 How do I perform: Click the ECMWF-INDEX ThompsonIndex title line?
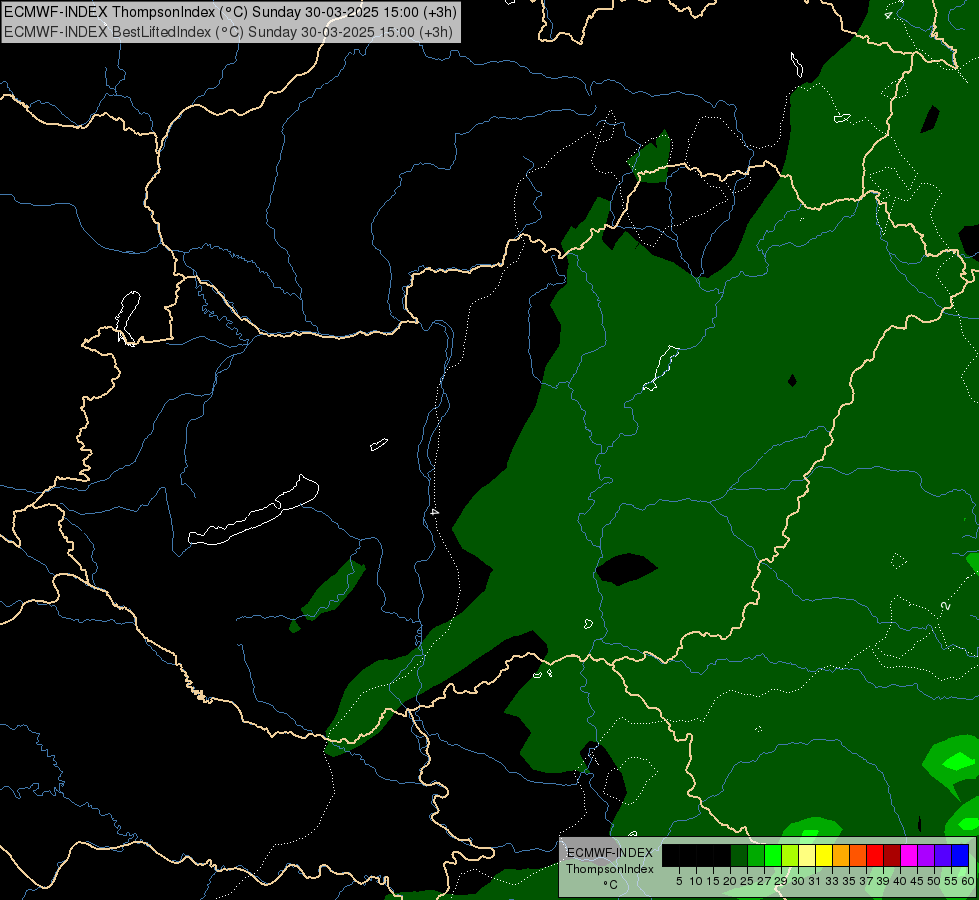pyautogui.click(x=230, y=11)
